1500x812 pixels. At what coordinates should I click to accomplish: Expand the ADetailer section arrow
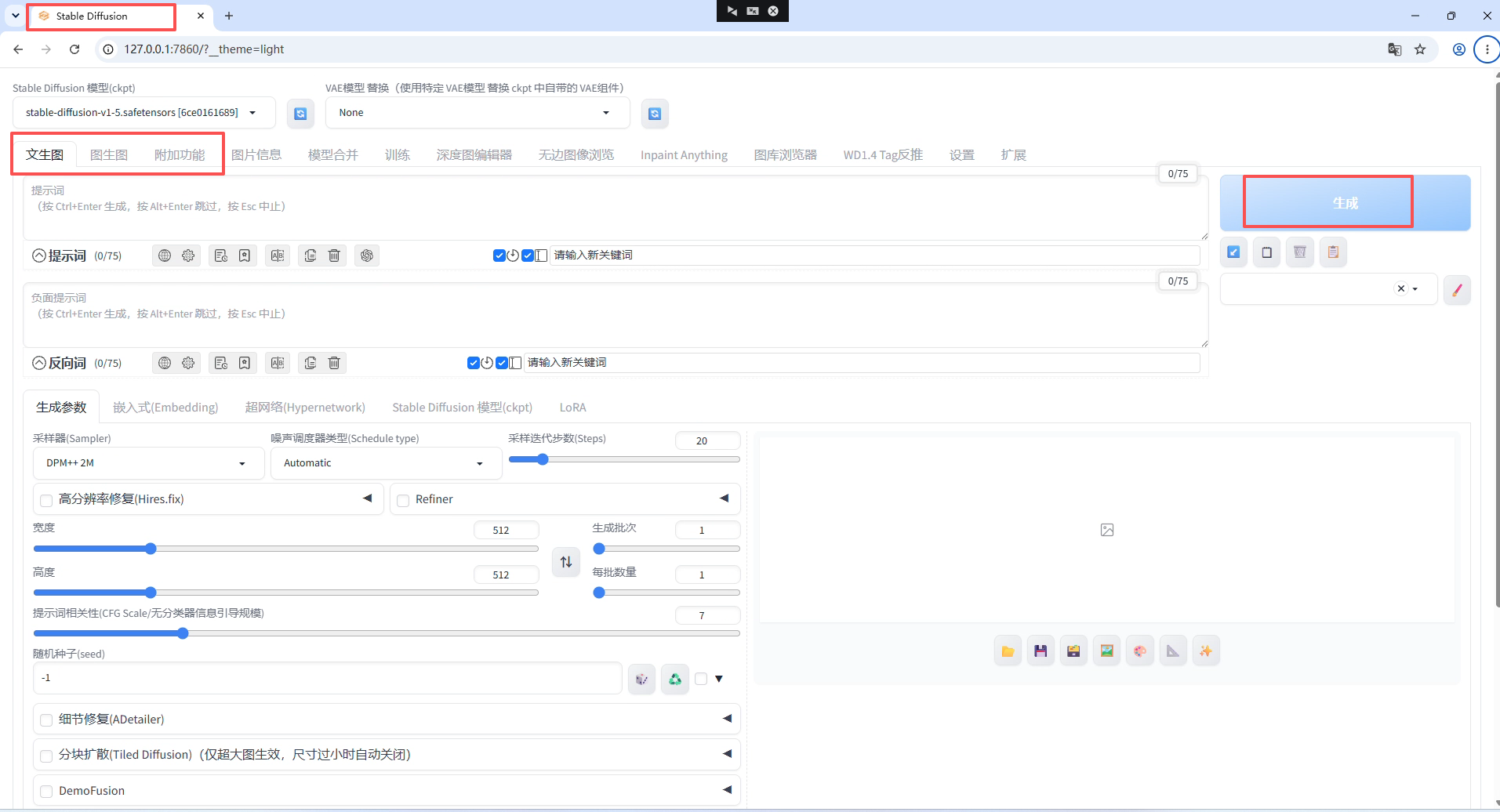tap(727, 719)
